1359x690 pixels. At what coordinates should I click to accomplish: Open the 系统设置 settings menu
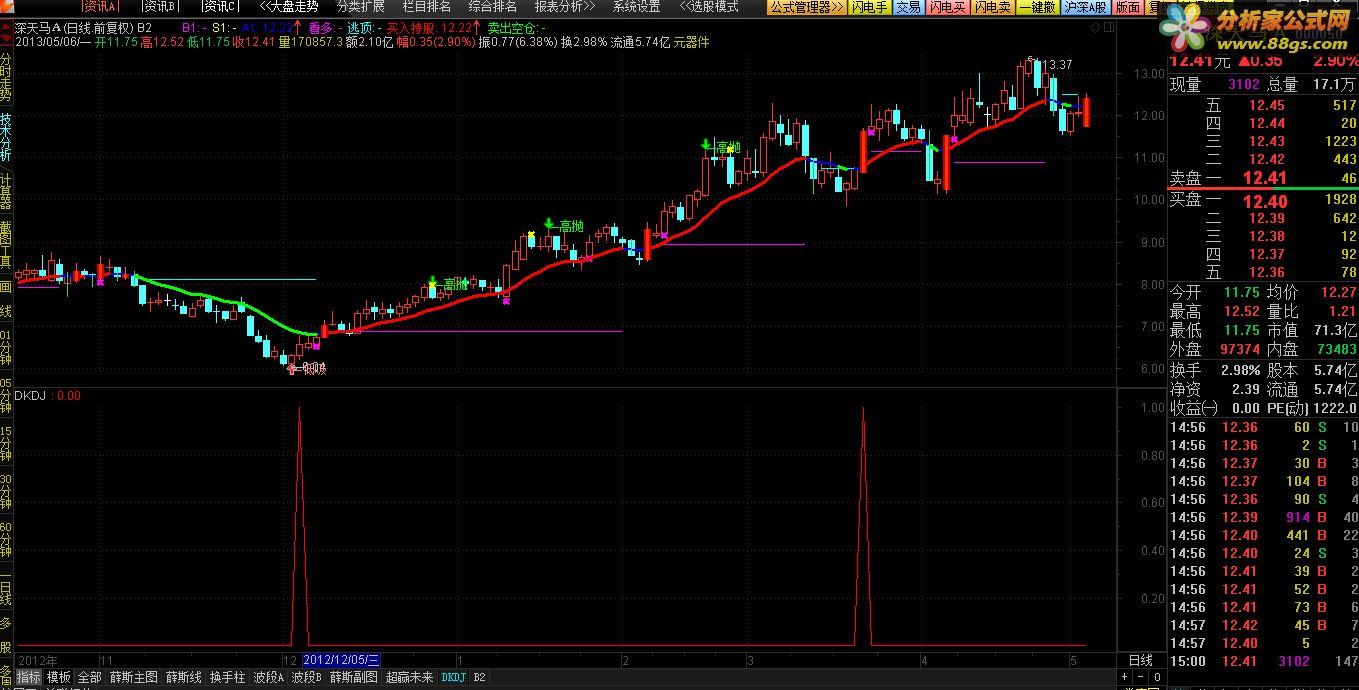[637, 6]
